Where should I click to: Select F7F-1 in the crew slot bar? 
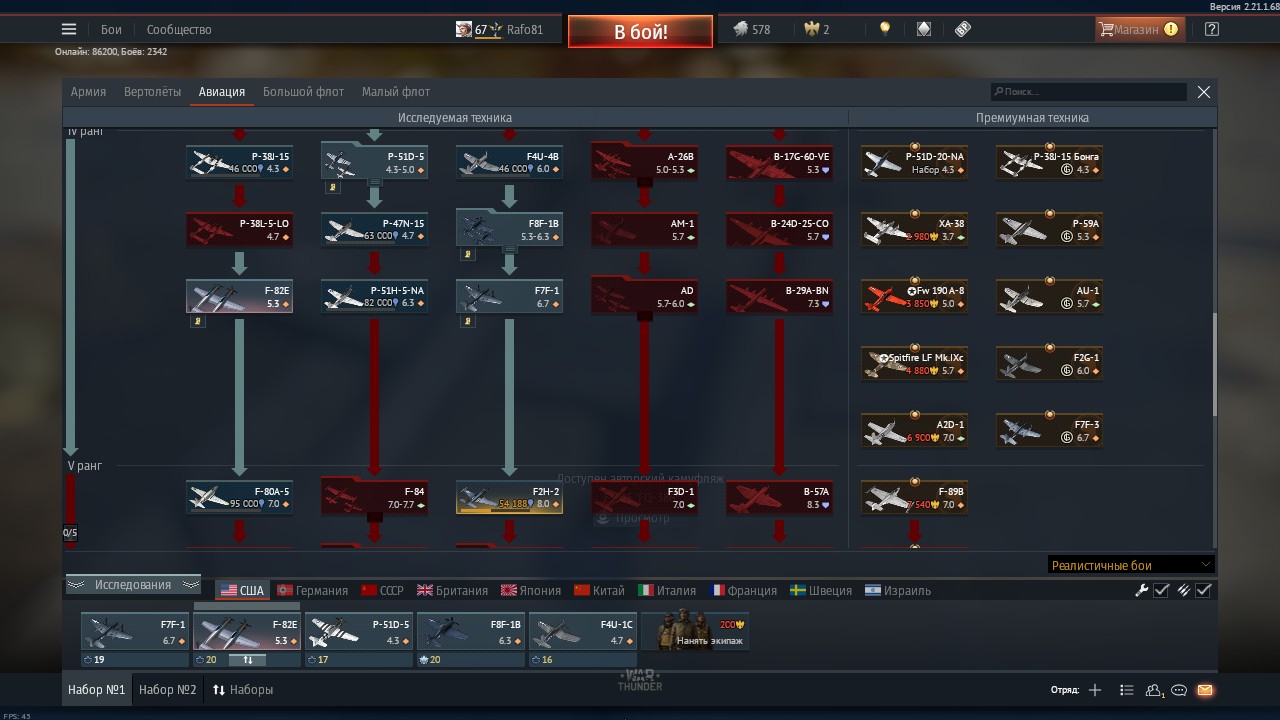click(135, 632)
